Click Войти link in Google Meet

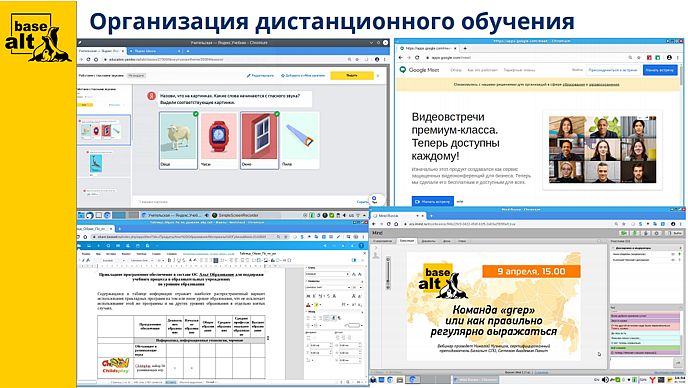click(x=577, y=70)
